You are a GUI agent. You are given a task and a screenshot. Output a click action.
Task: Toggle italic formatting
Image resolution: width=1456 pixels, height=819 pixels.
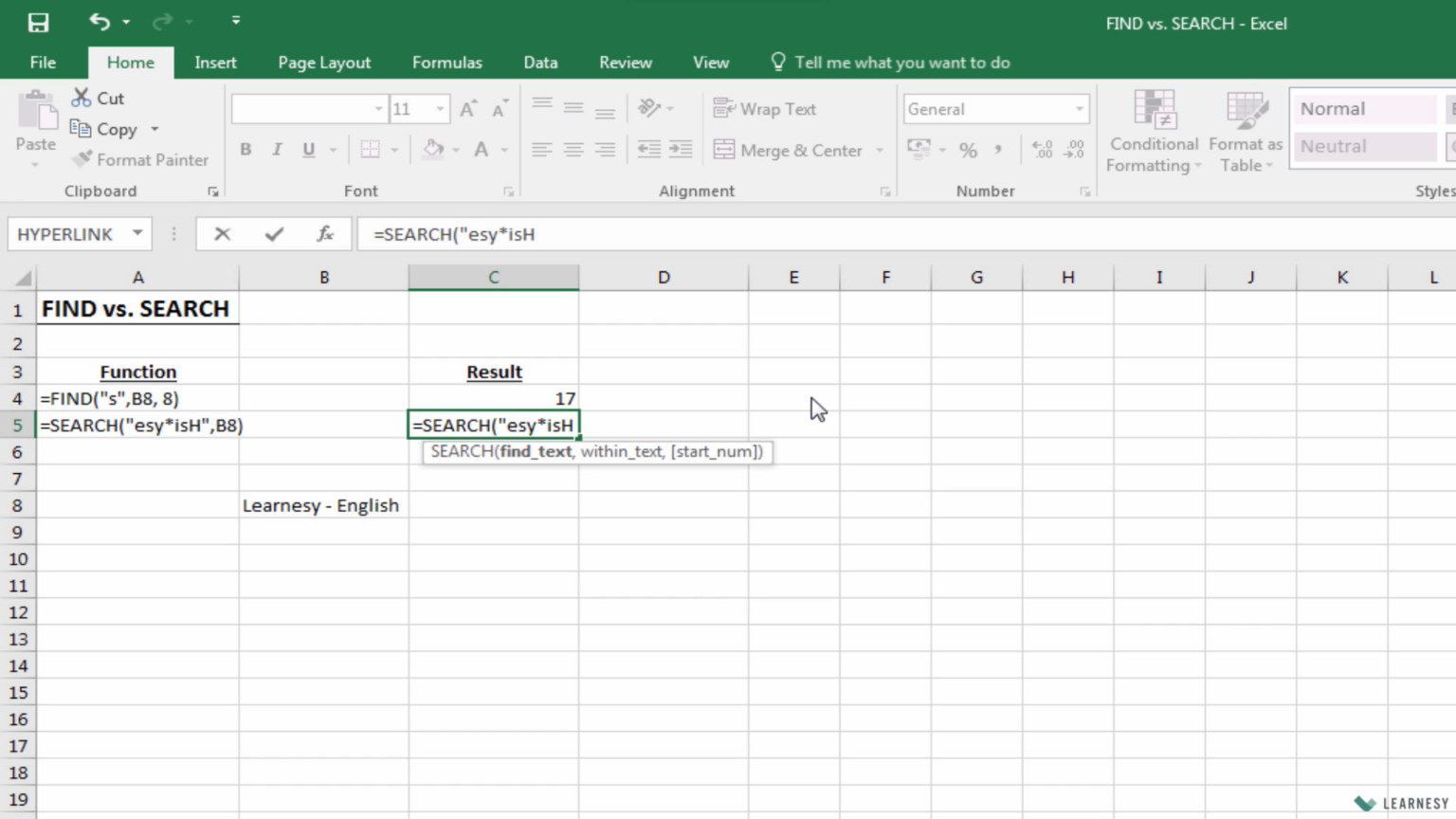[276, 149]
